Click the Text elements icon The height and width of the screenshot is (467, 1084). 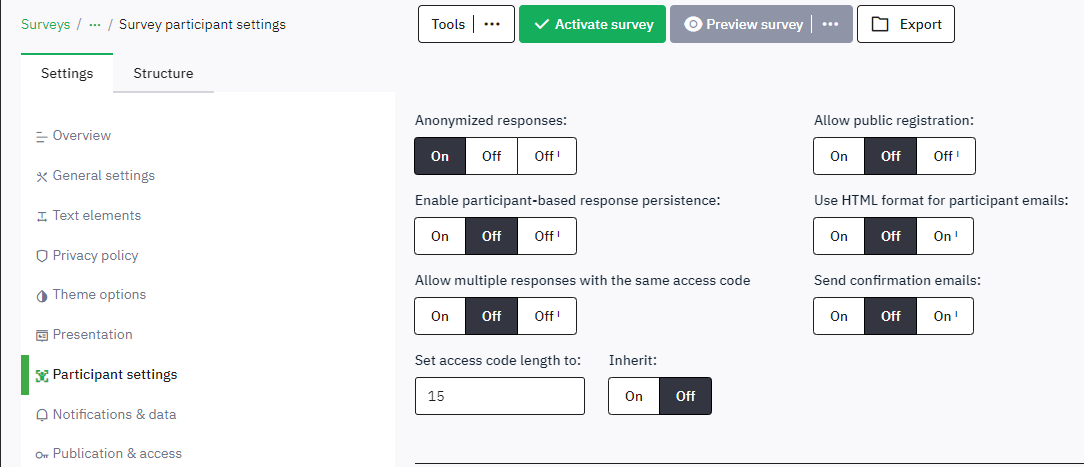(42, 216)
